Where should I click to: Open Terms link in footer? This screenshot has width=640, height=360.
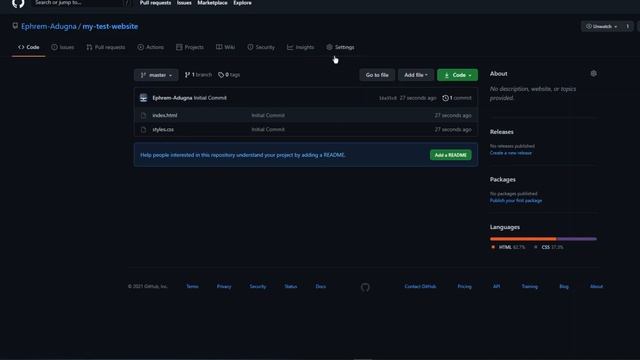[x=193, y=287]
